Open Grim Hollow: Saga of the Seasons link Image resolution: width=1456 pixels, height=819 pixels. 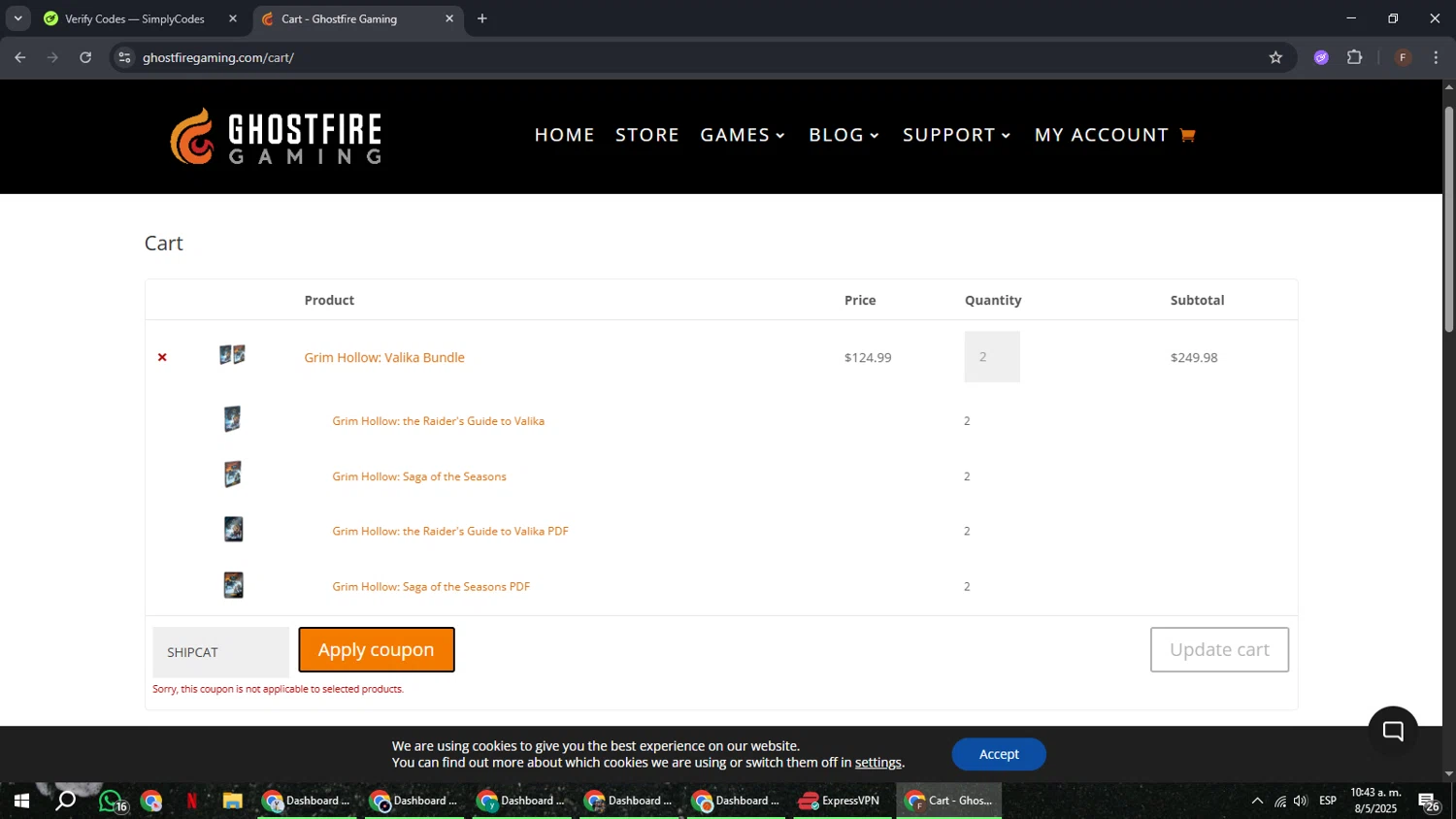(x=419, y=476)
